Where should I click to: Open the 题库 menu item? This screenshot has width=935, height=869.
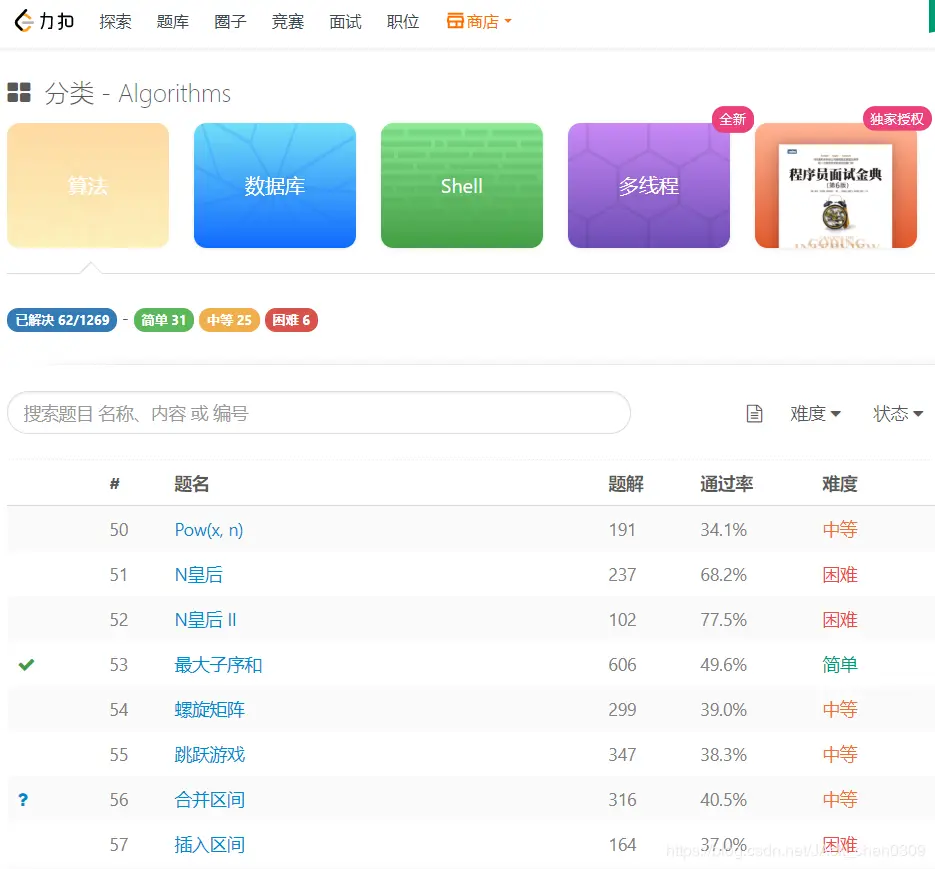(173, 21)
